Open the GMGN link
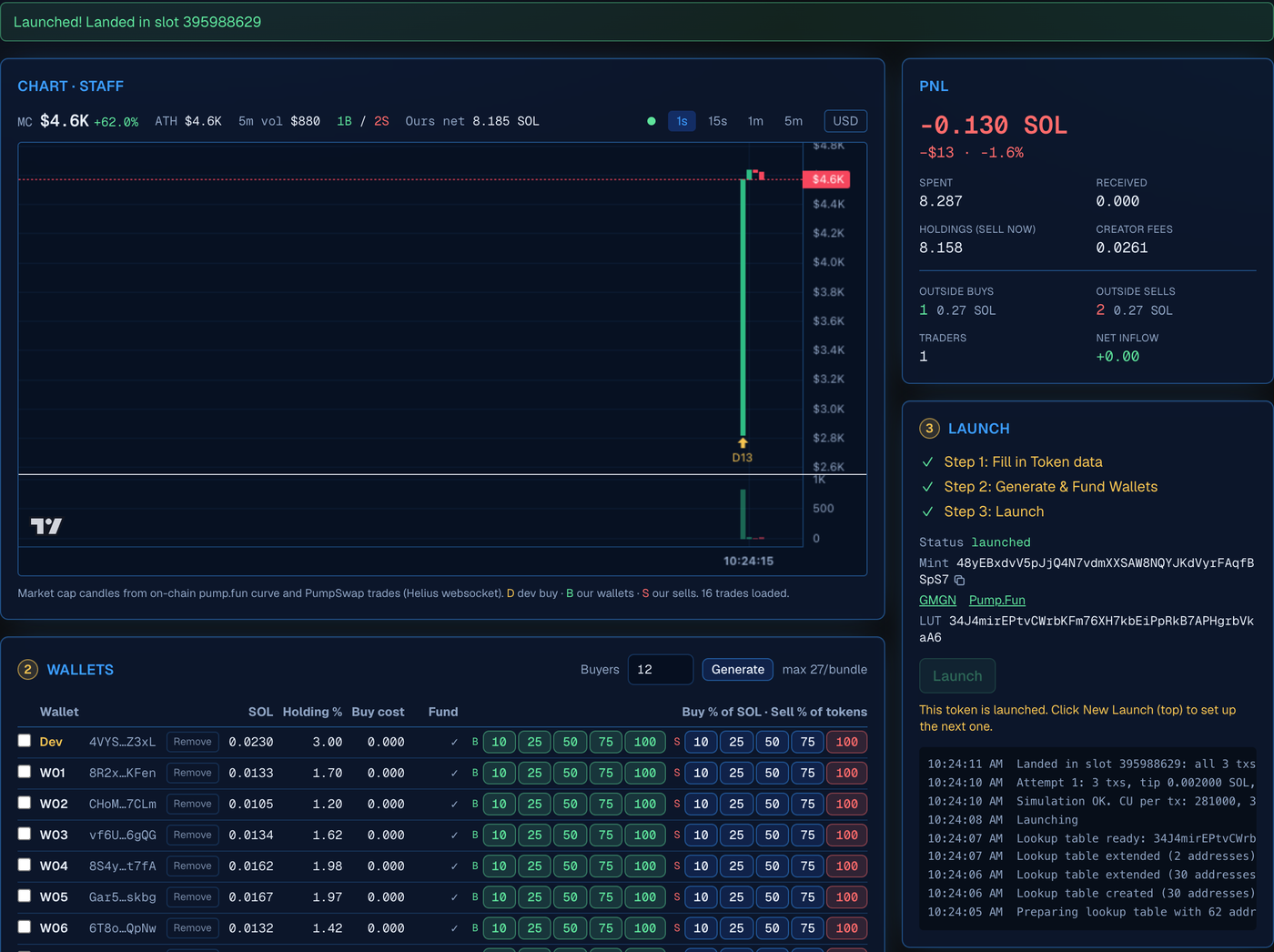Viewport: 1274px width, 952px height. coord(937,600)
